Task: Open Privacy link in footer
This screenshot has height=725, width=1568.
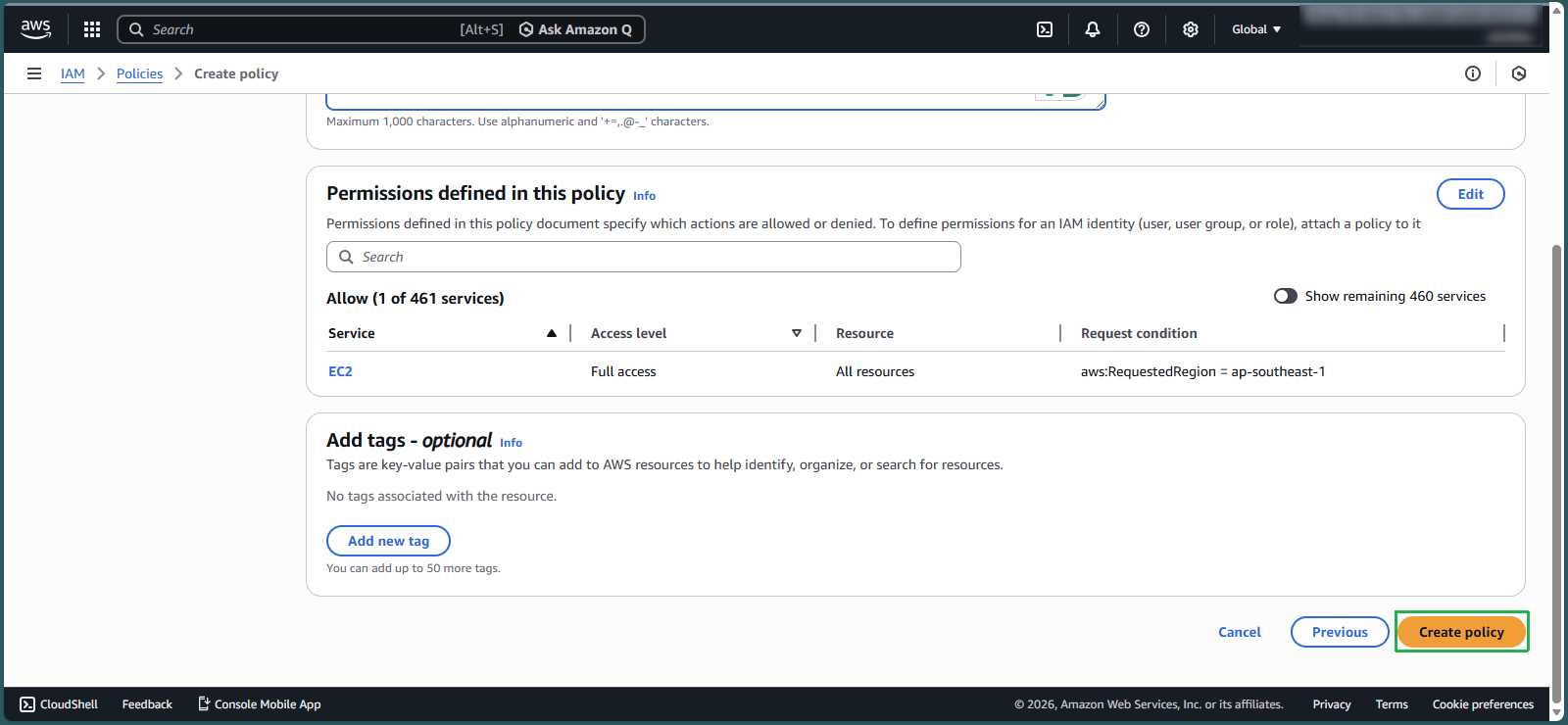Action: click(x=1332, y=704)
